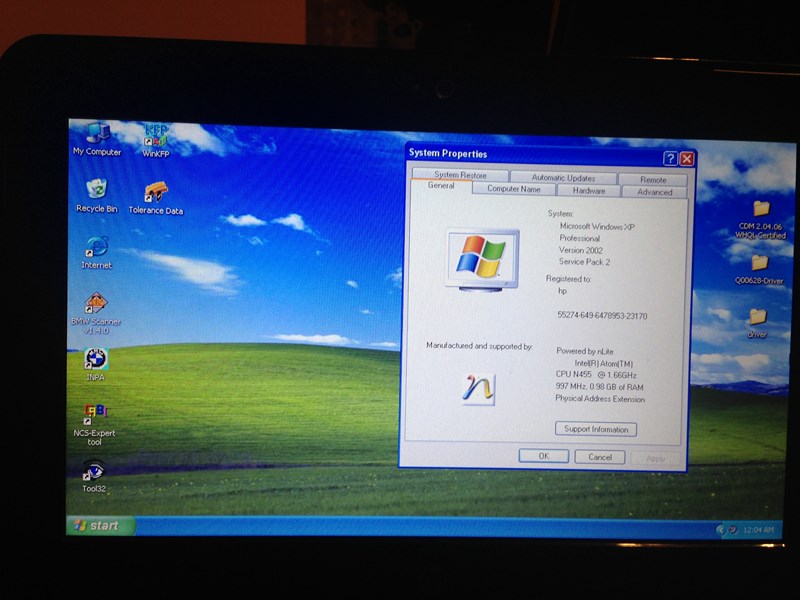Open the Computer Name tab
The image size is (800, 600).
click(513, 189)
